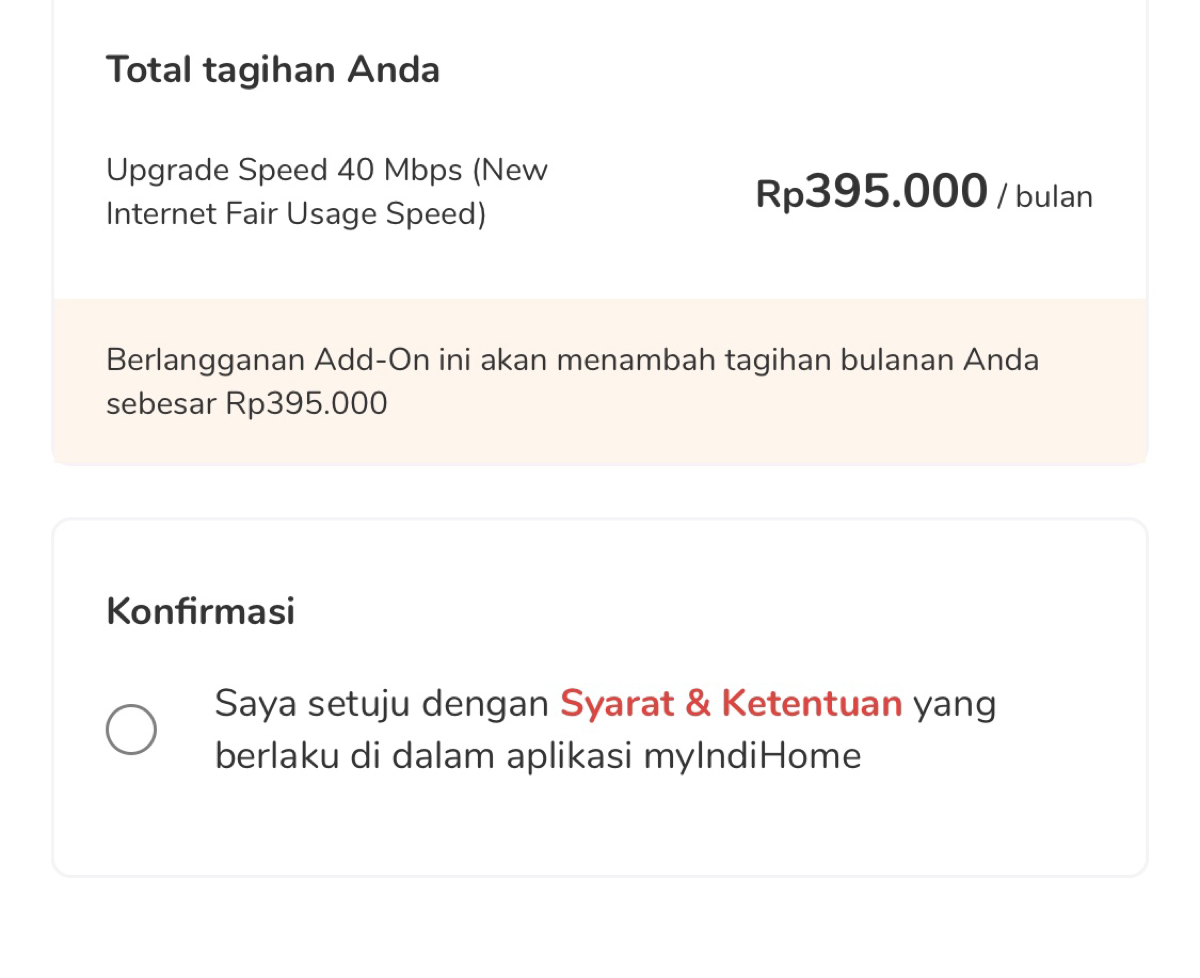Screen dimensions: 1200x978
Task: Click the Upgrade Speed 40 Mbps item name
Action: (327, 169)
